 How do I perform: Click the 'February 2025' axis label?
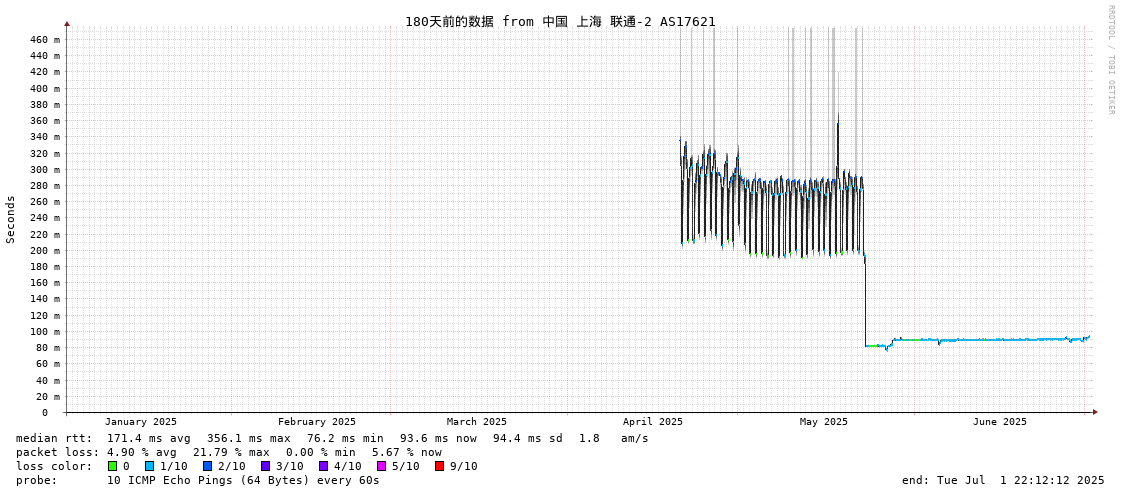(317, 422)
